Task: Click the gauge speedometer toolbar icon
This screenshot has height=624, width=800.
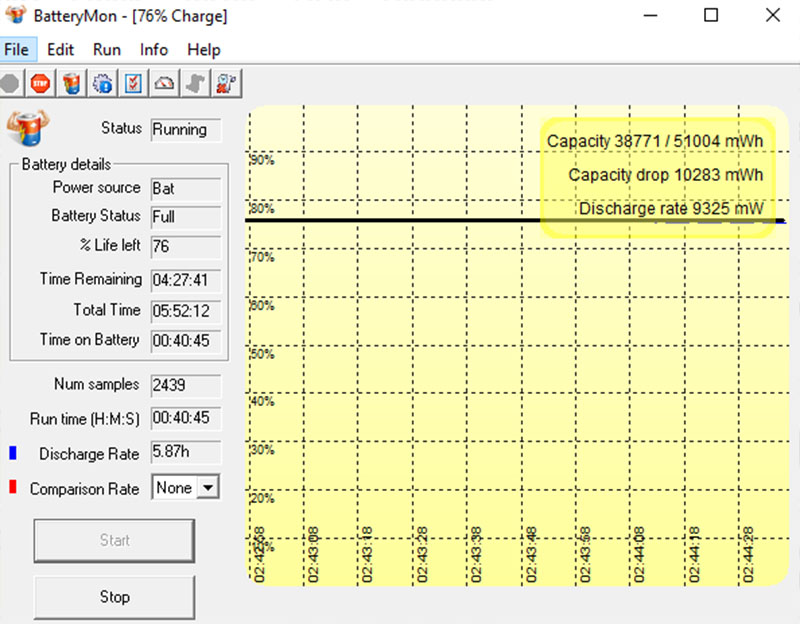Action: click(x=164, y=83)
